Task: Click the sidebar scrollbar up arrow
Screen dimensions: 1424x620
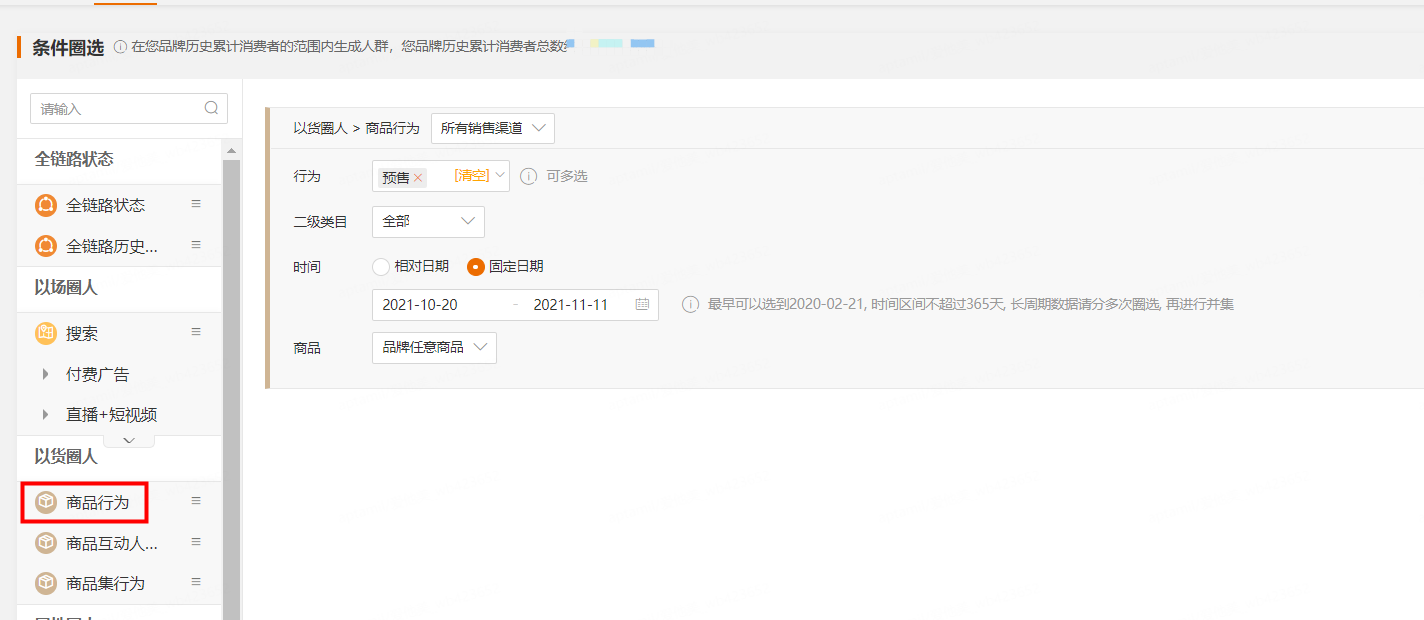Action: pos(231,151)
